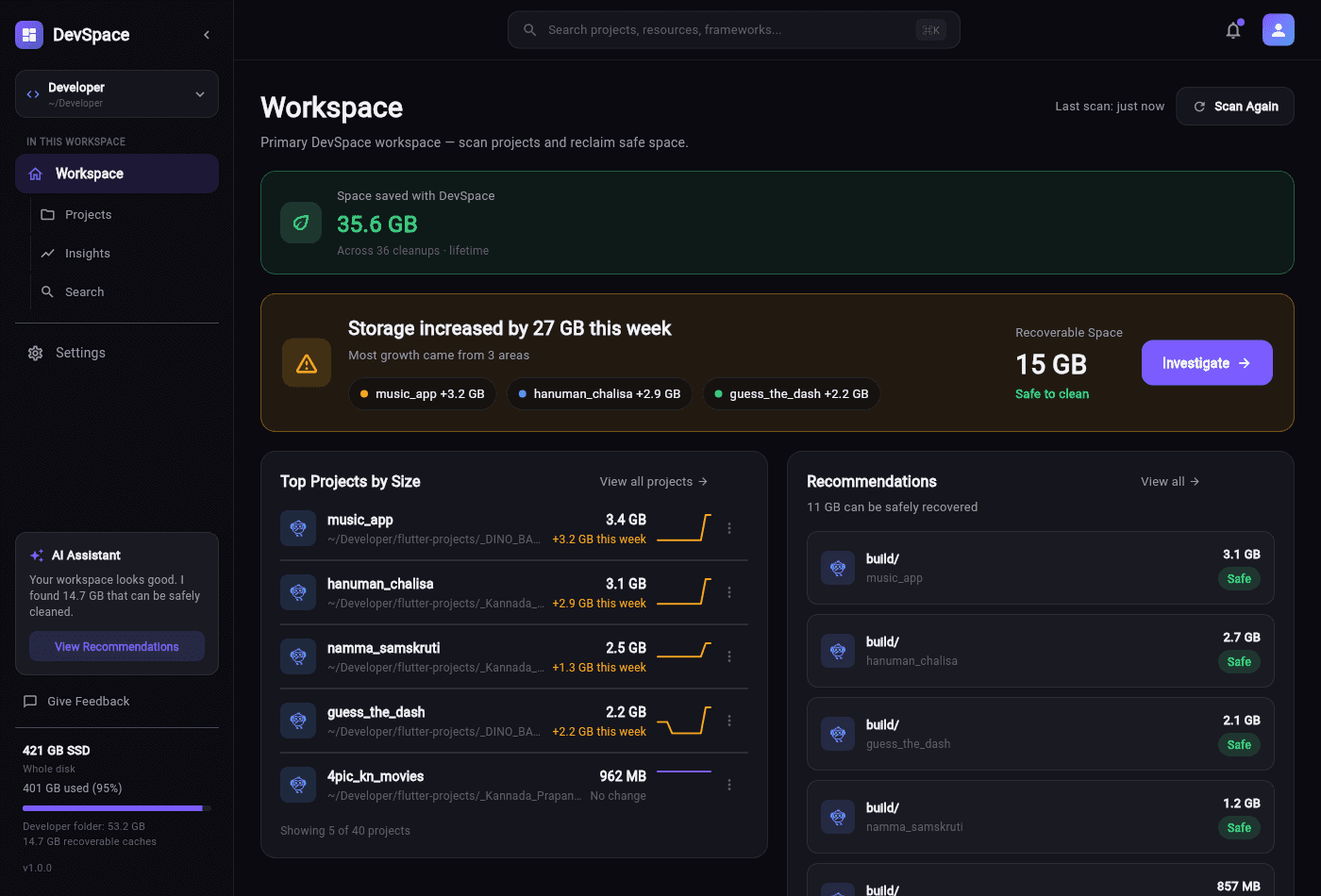Image resolution: width=1321 pixels, height=896 pixels.
Task: Click the music_app +3.2 GB chip
Action: click(x=422, y=394)
